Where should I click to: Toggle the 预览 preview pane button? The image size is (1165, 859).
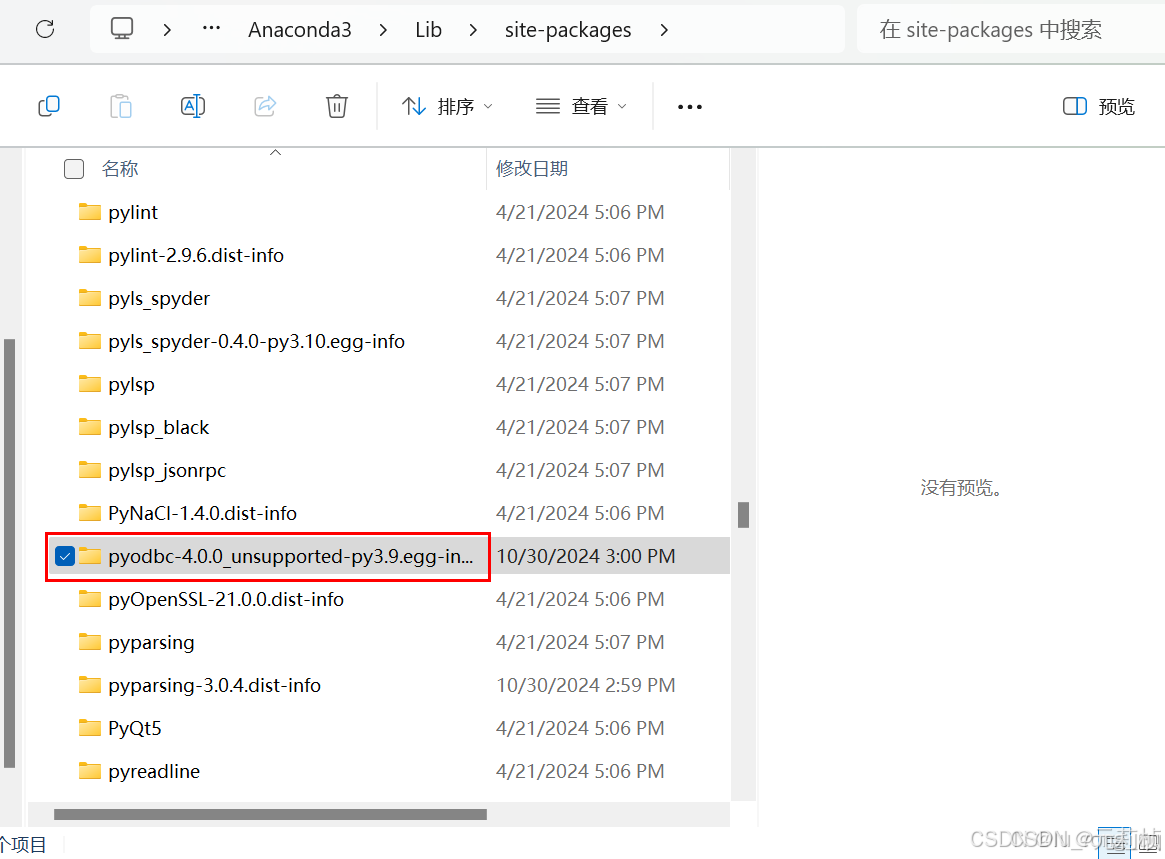(1098, 106)
